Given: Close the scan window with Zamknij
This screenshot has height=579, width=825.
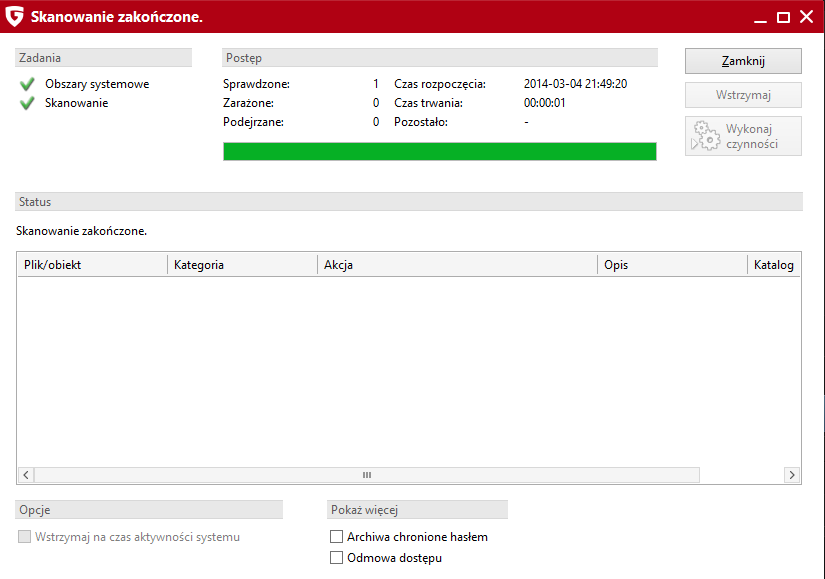Looking at the screenshot, I should [743, 61].
